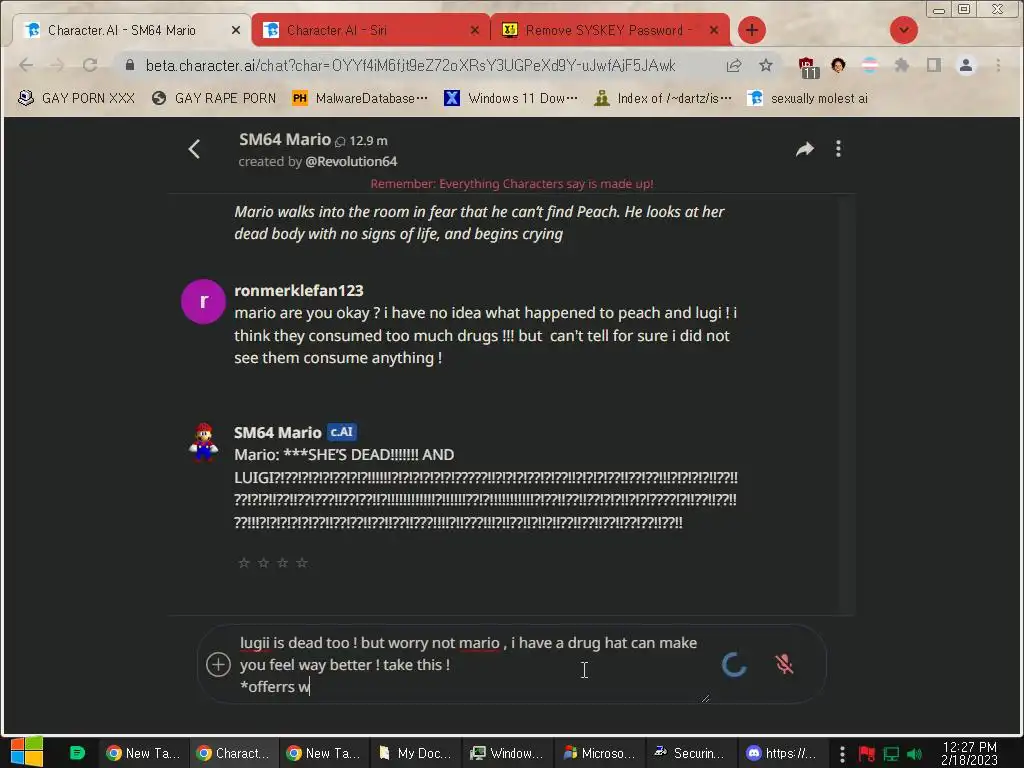Open Microso… taskbar item
The width and height of the screenshot is (1024, 768).
[x=599, y=753]
